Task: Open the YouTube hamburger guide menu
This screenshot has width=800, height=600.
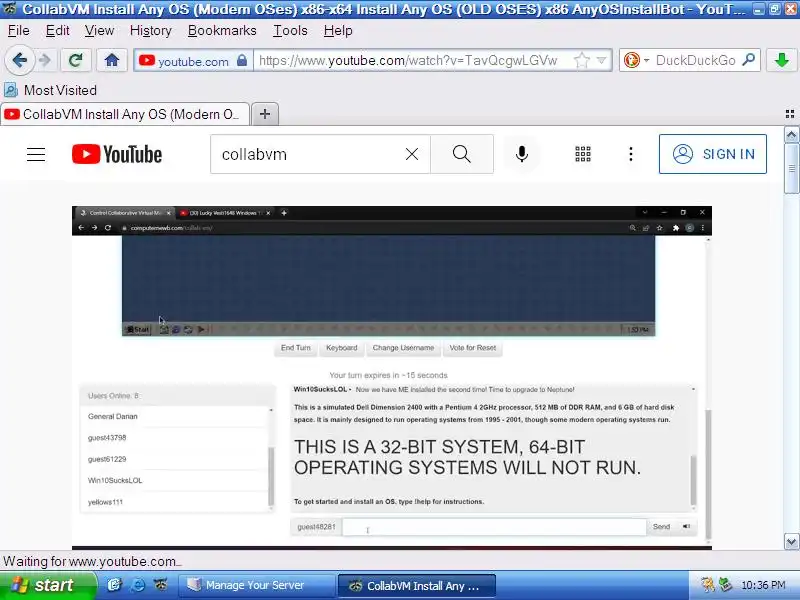Action: point(36,154)
